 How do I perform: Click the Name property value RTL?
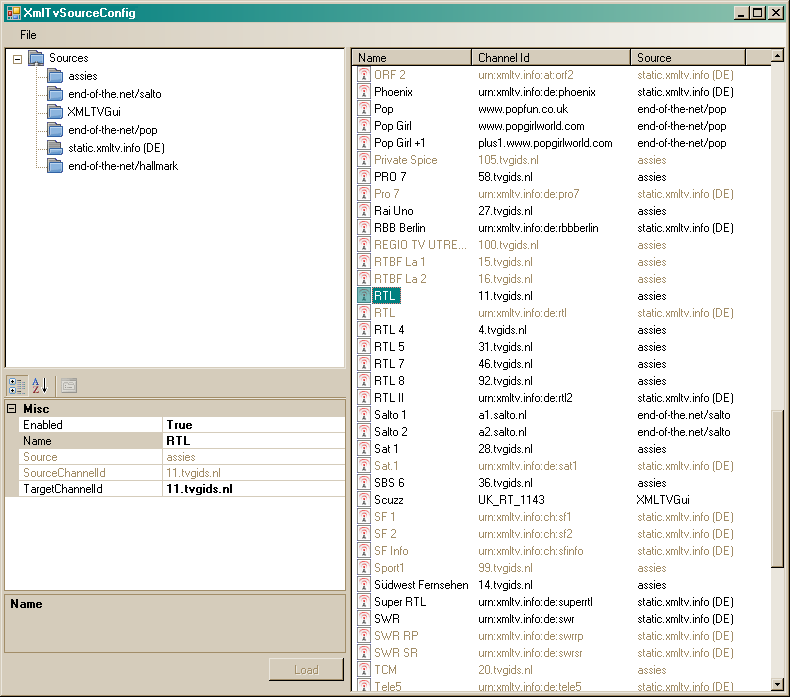pos(253,441)
